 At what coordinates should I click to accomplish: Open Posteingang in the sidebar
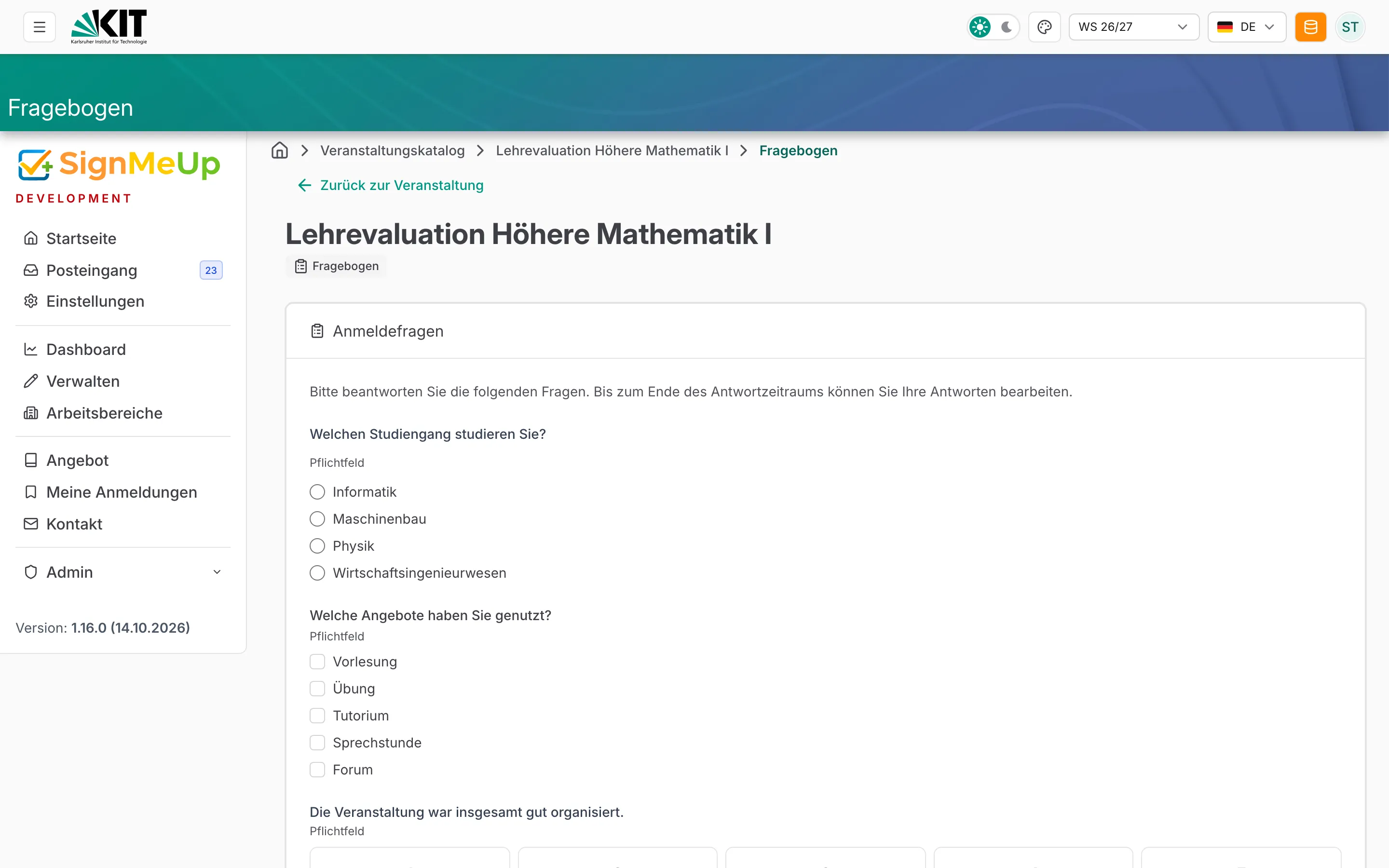tap(123, 271)
